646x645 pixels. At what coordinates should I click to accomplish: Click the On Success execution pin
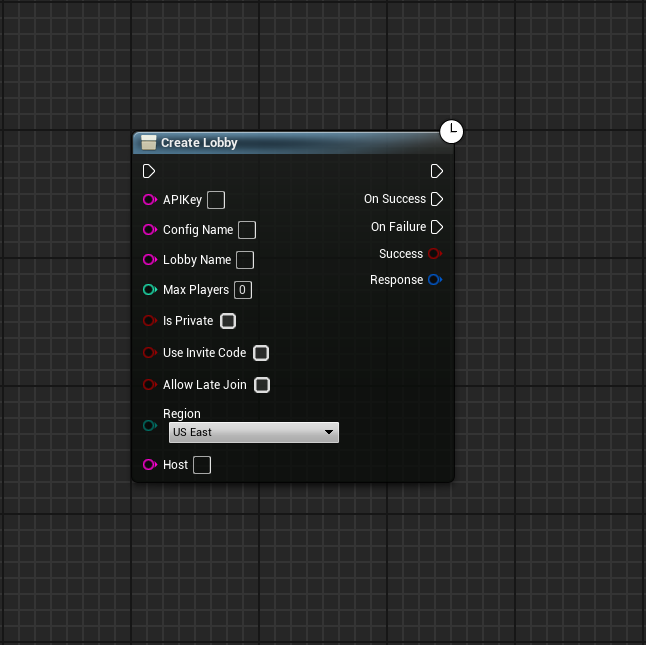point(437,199)
